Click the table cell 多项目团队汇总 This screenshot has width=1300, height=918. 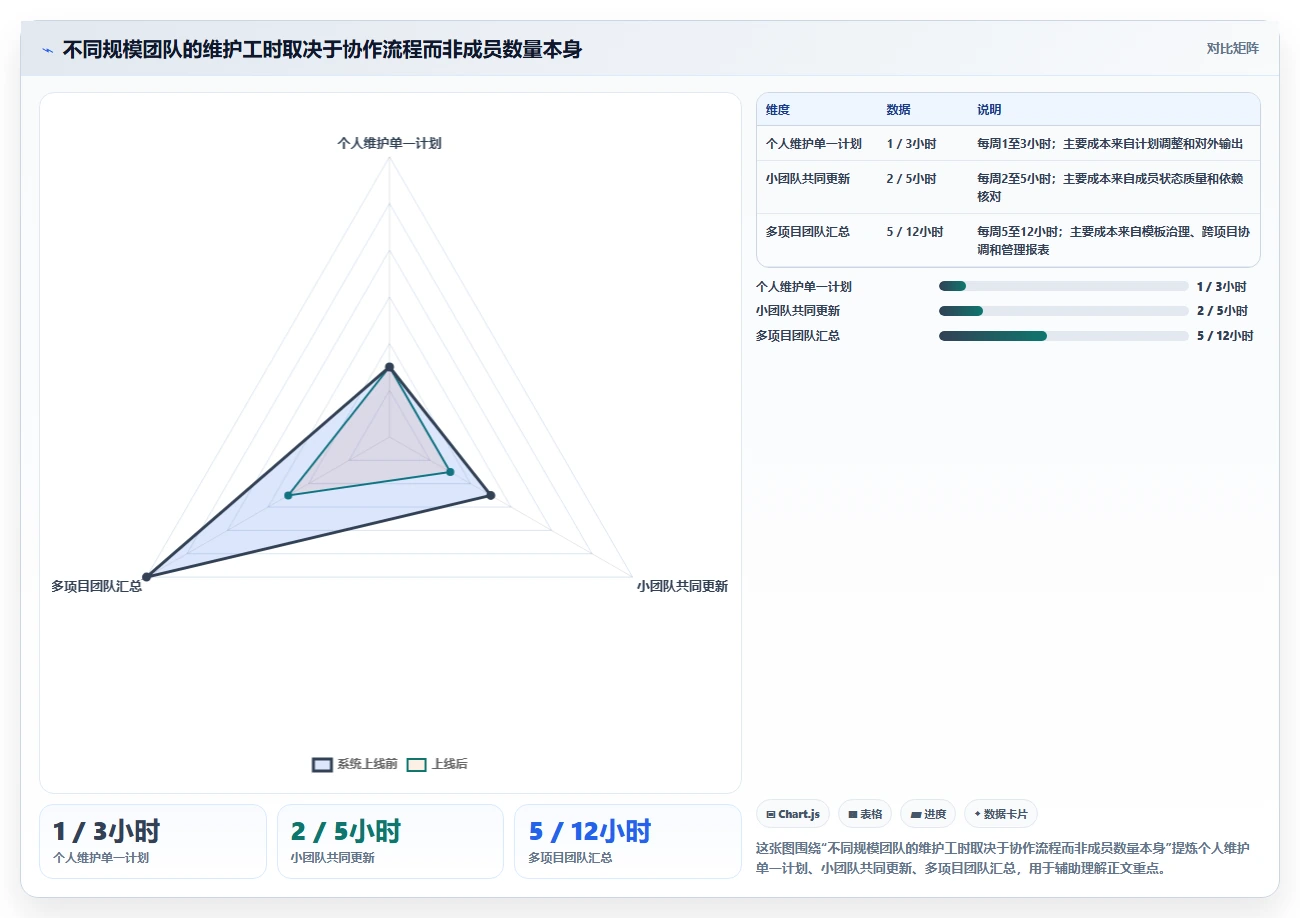pos(808,232)
